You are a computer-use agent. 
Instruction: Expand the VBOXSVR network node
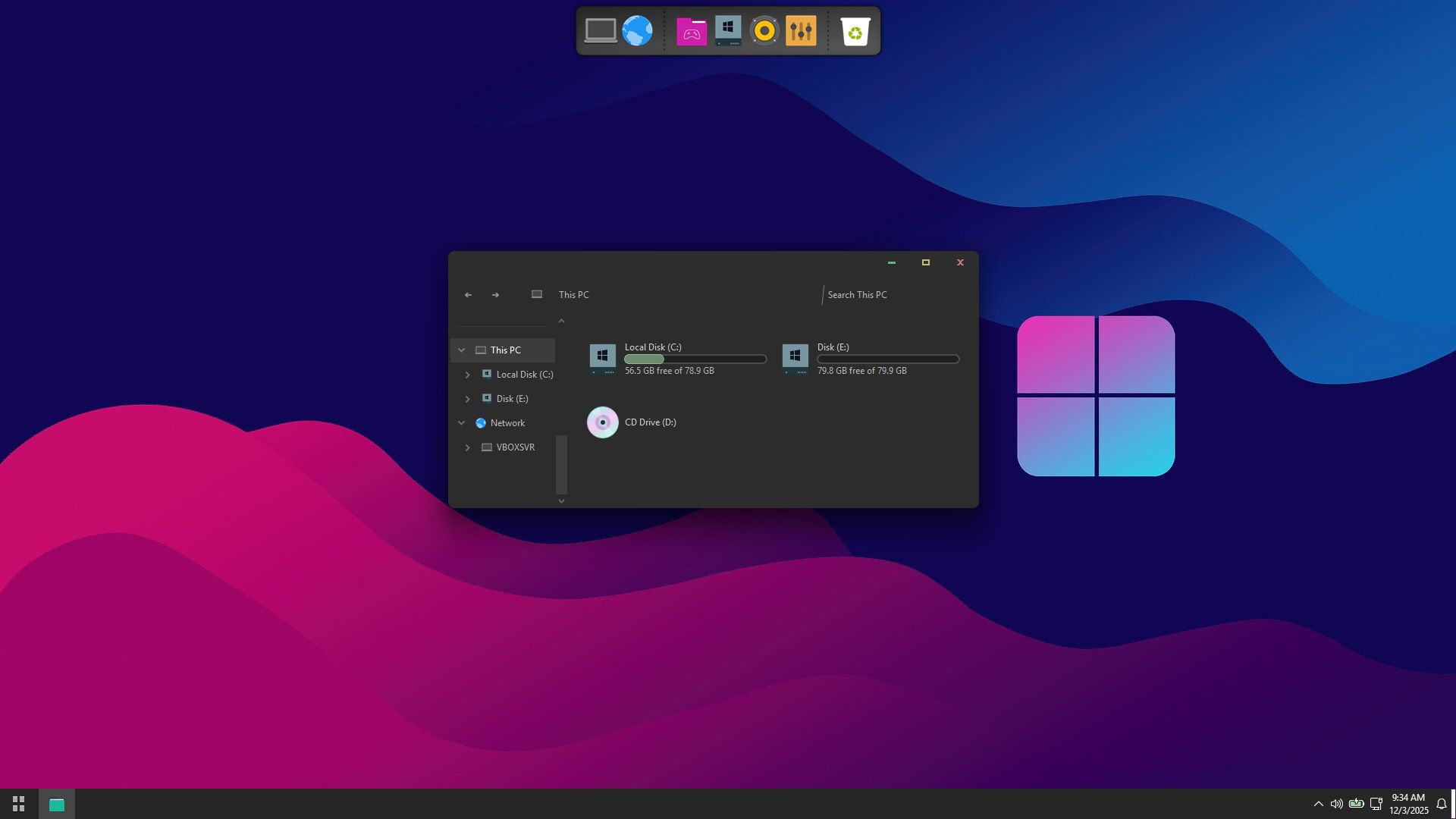coord(467,447)
